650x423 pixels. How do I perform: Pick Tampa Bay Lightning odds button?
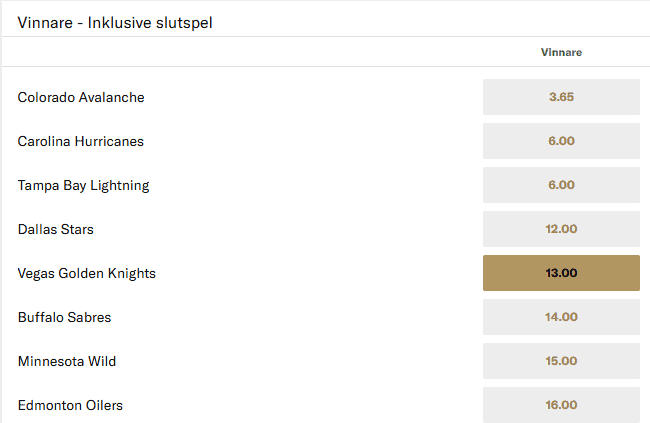pos(561,185)
